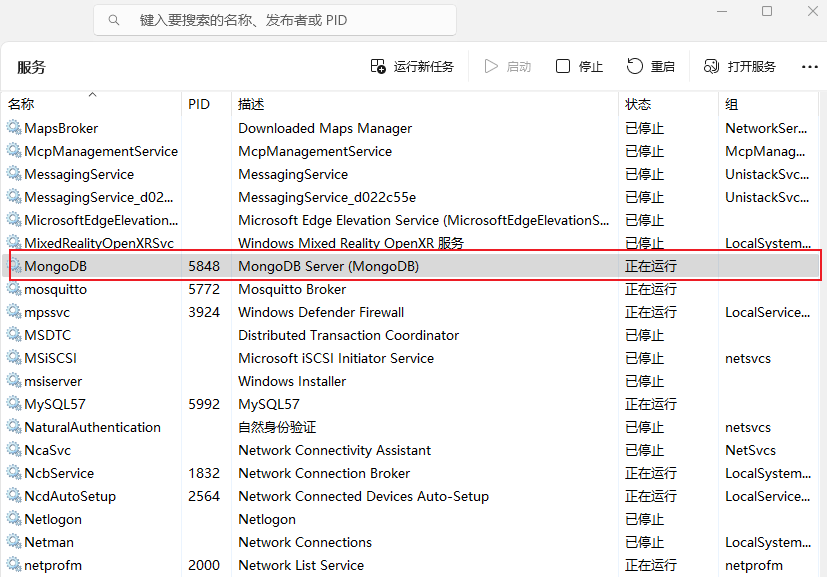Click 'Downloaded Maps Manager' description

click(x=325, y=128)
